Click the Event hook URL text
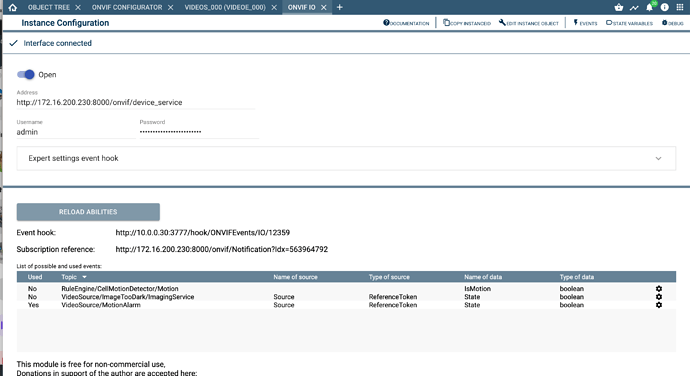 [x=202, y=232]
